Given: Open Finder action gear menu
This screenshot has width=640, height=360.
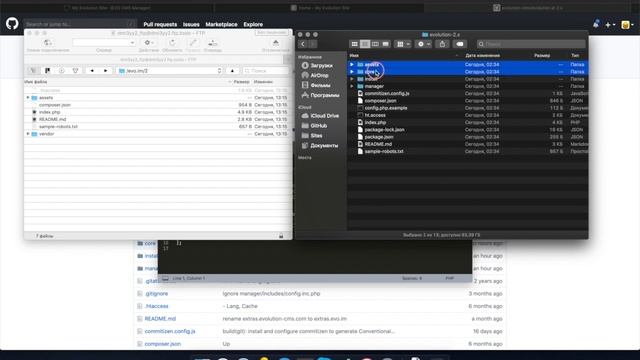Looking at the screenshot, I should [424, 44].
